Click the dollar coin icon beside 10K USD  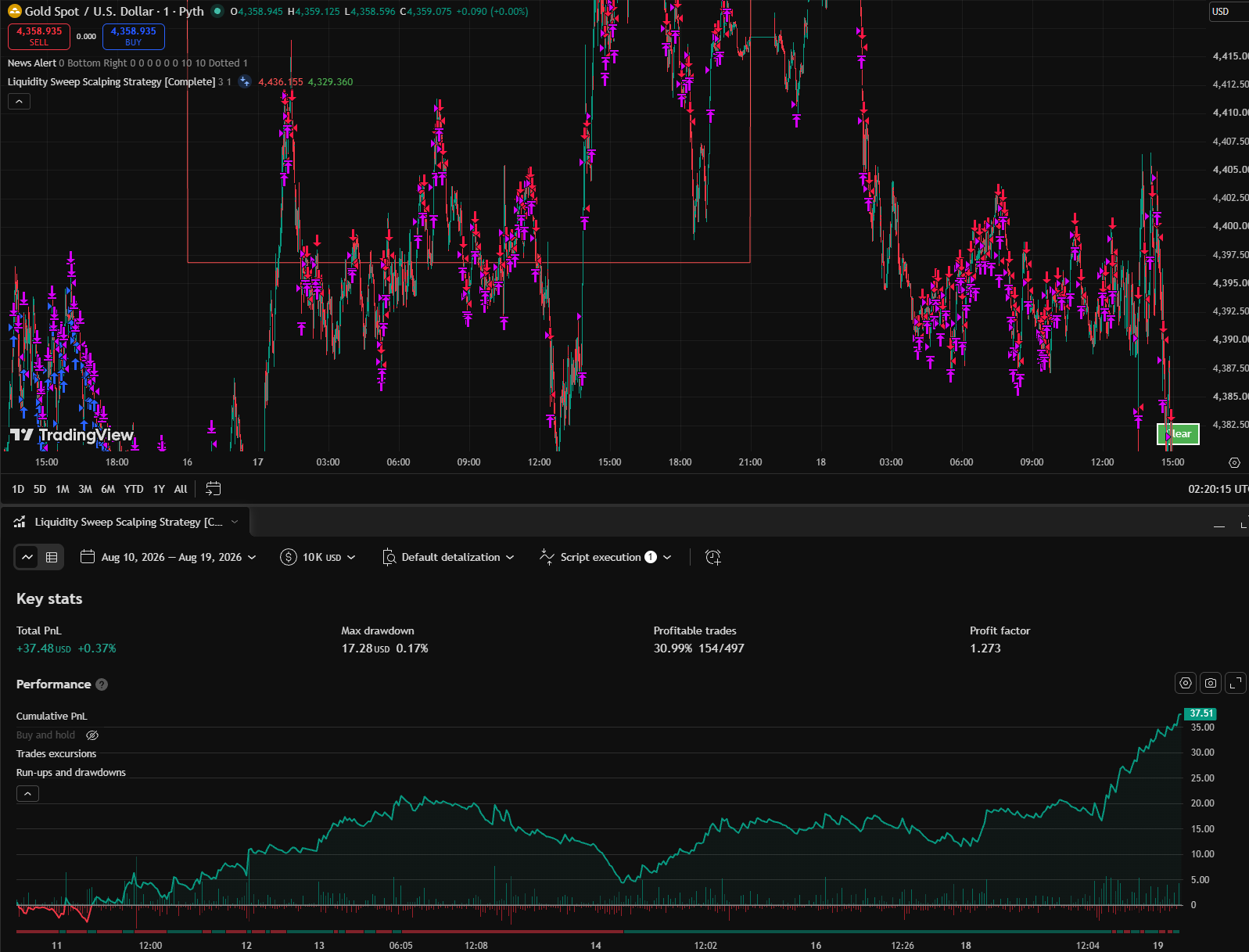point(288,557)
